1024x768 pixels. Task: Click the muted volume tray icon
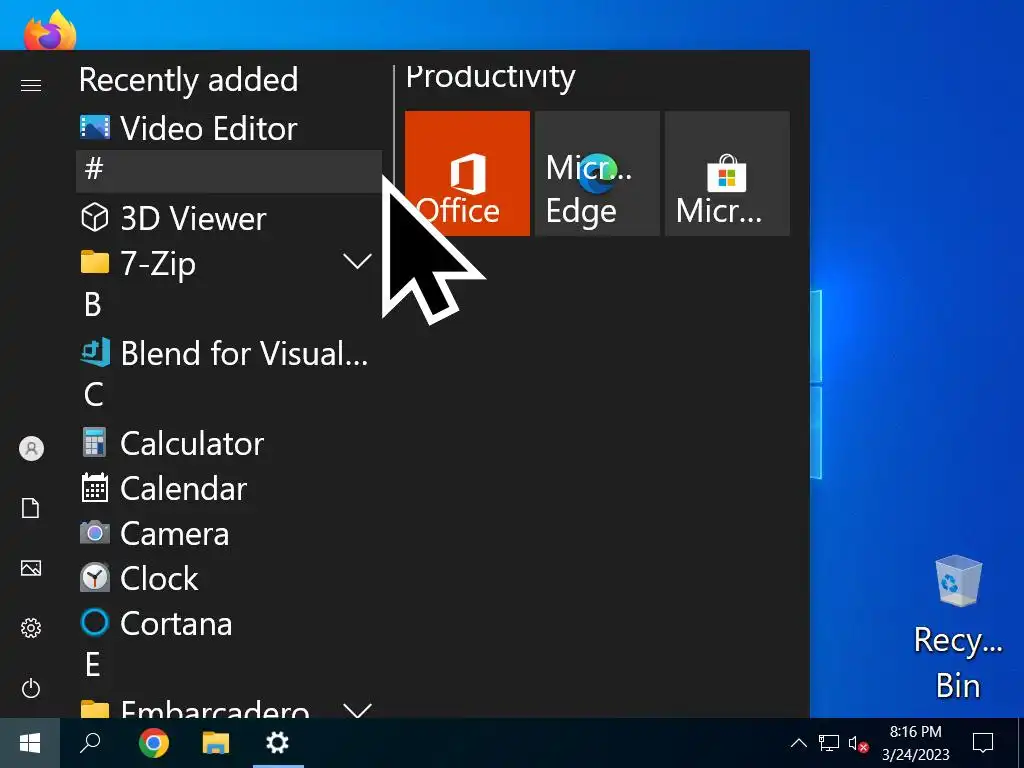[858, 743]
